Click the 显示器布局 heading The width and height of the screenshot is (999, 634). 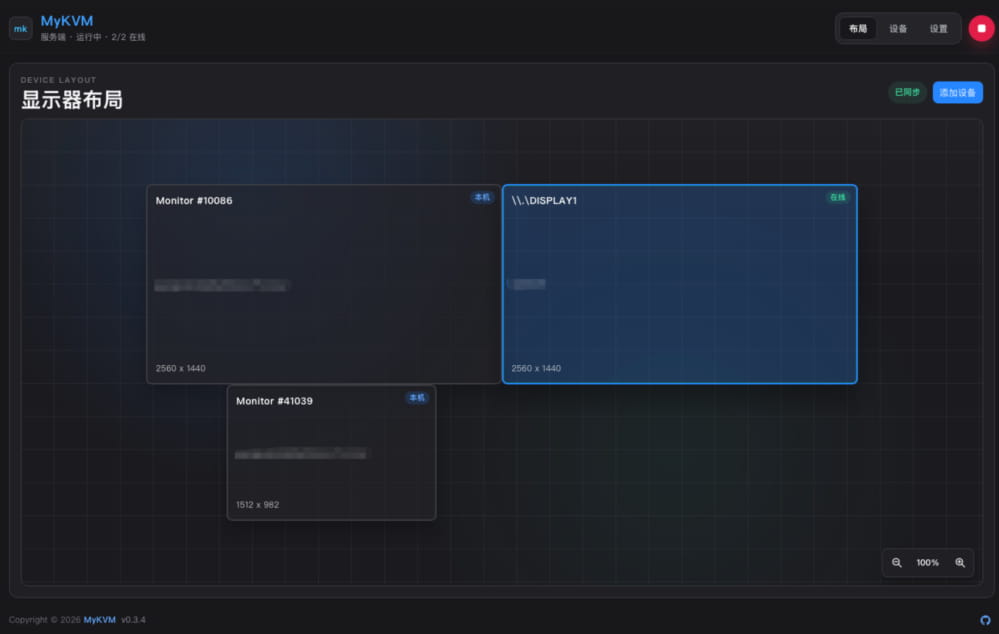coord(72,100)
